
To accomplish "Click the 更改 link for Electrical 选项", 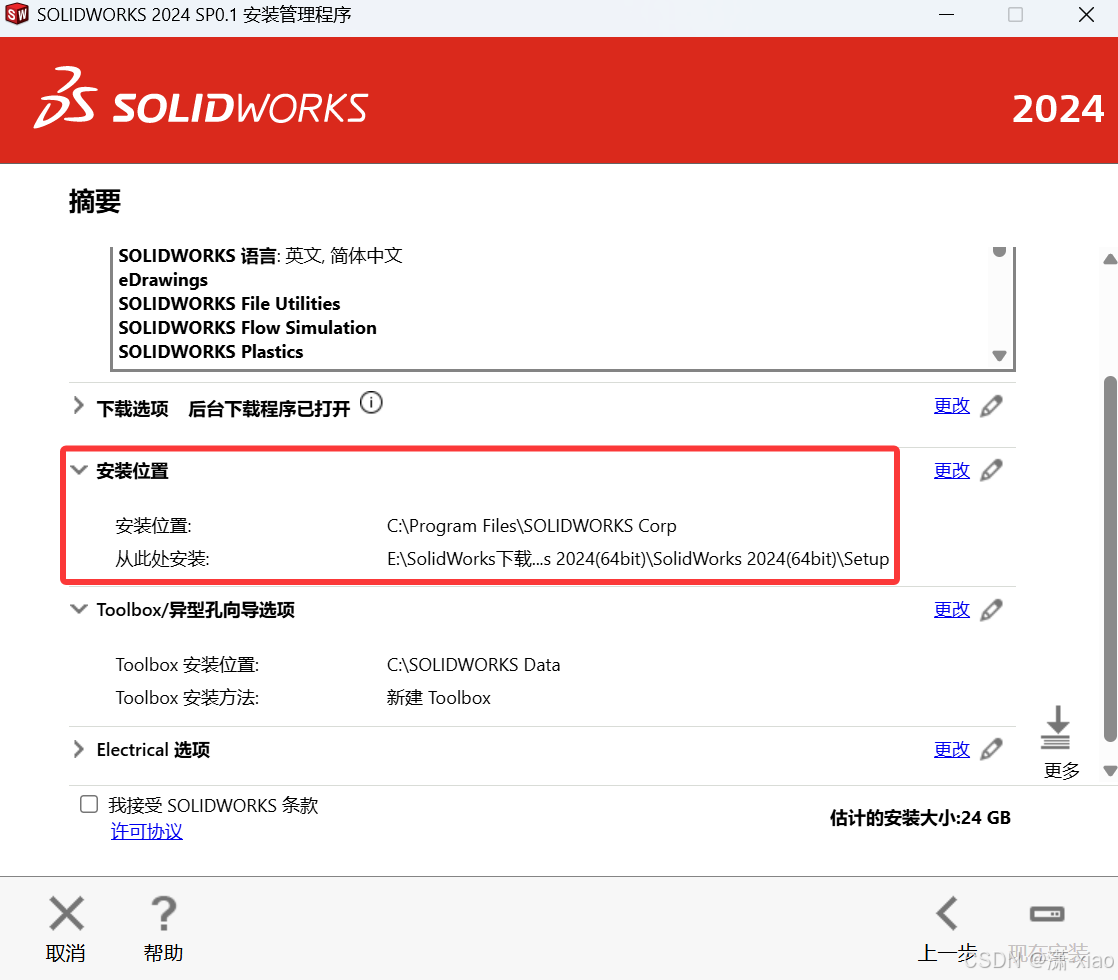I will click(952, 749).
